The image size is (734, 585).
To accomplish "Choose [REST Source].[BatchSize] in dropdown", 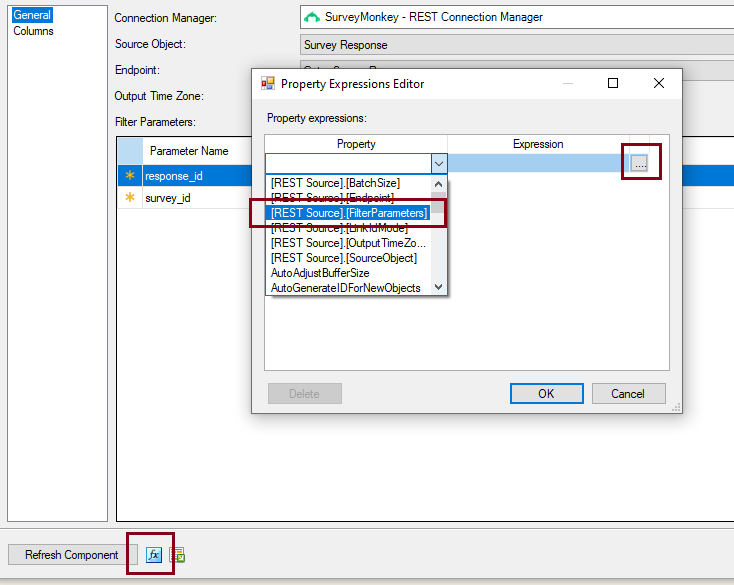I will pos(335,183).
